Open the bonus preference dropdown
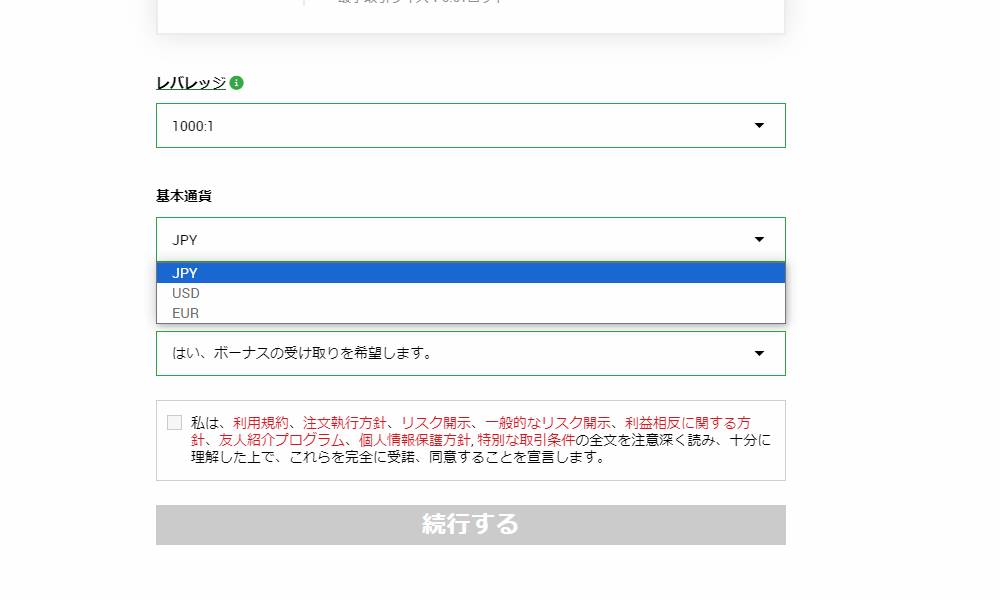 pos(759,353)
